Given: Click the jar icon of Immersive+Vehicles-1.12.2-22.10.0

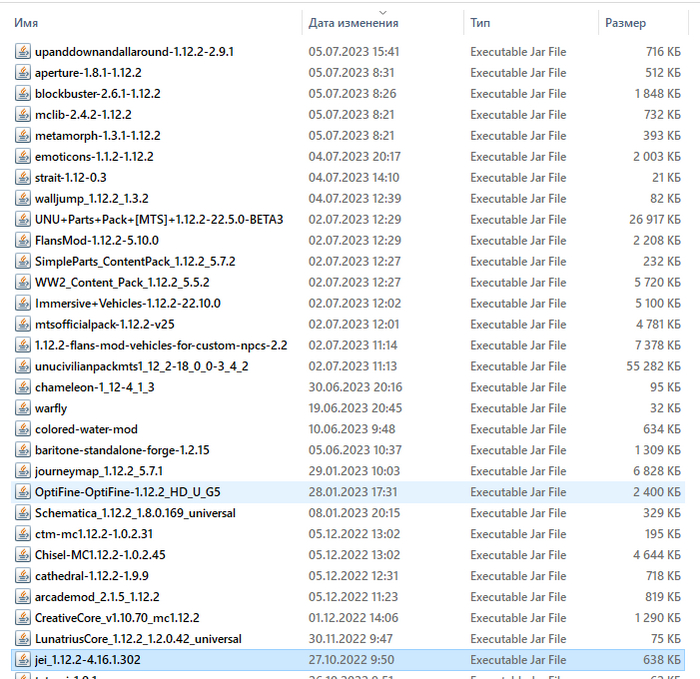Looking at the screenshot, I should (23, 304).
